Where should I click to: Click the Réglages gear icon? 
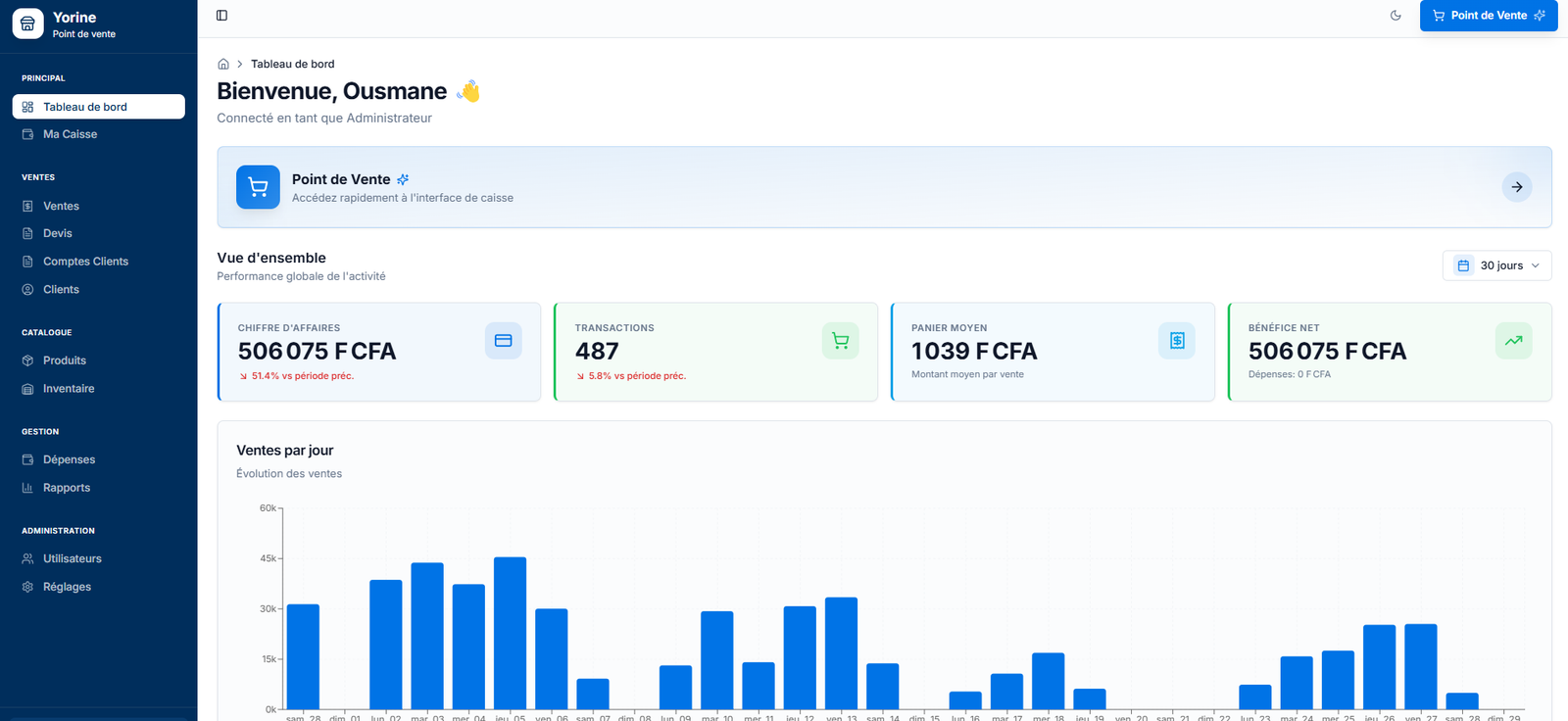click(27, 587)
